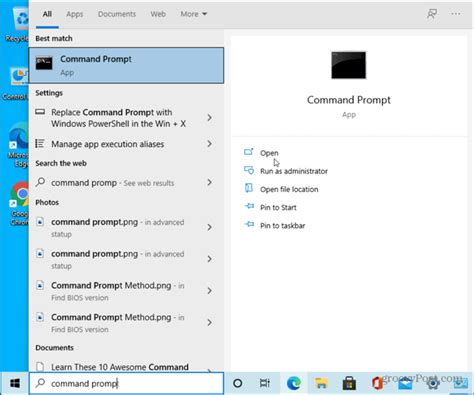This screenshot has height=395, width=474.
Task: Open File Explorer from the taskbar
Action: (x=321, y=383)
